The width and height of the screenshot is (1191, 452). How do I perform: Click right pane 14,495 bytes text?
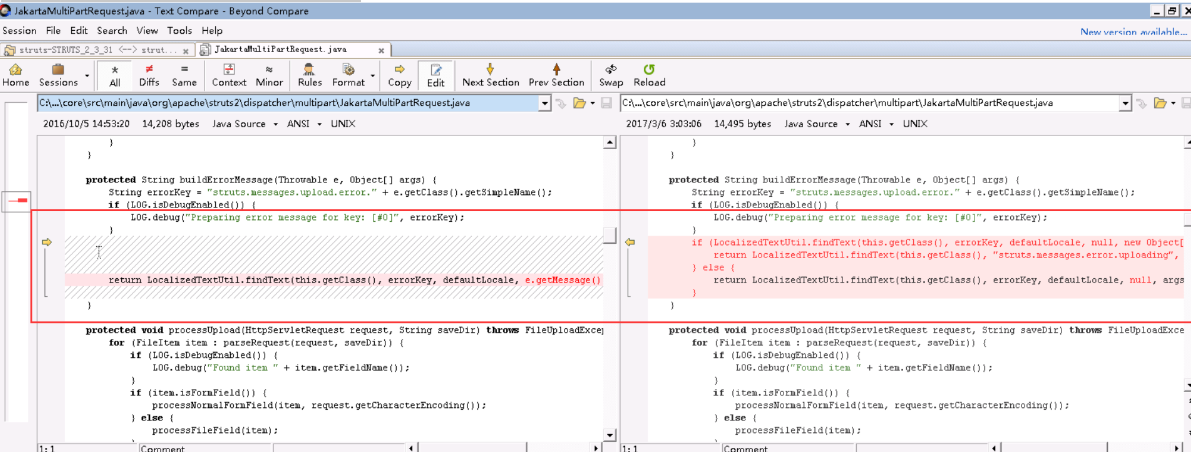(x=742, y=124)
